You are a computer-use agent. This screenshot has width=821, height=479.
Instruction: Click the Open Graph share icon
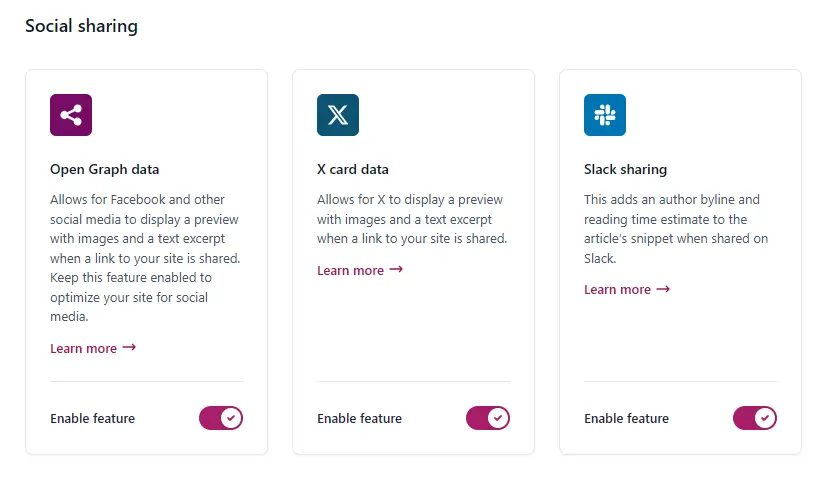coord(71,115)
